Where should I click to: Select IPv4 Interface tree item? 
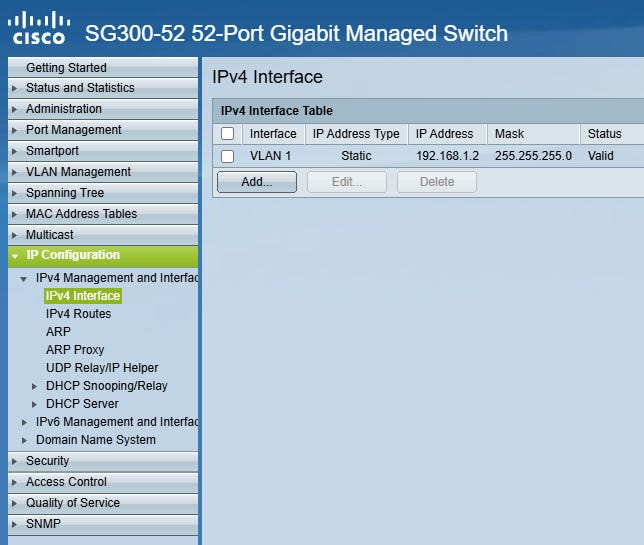83,296
